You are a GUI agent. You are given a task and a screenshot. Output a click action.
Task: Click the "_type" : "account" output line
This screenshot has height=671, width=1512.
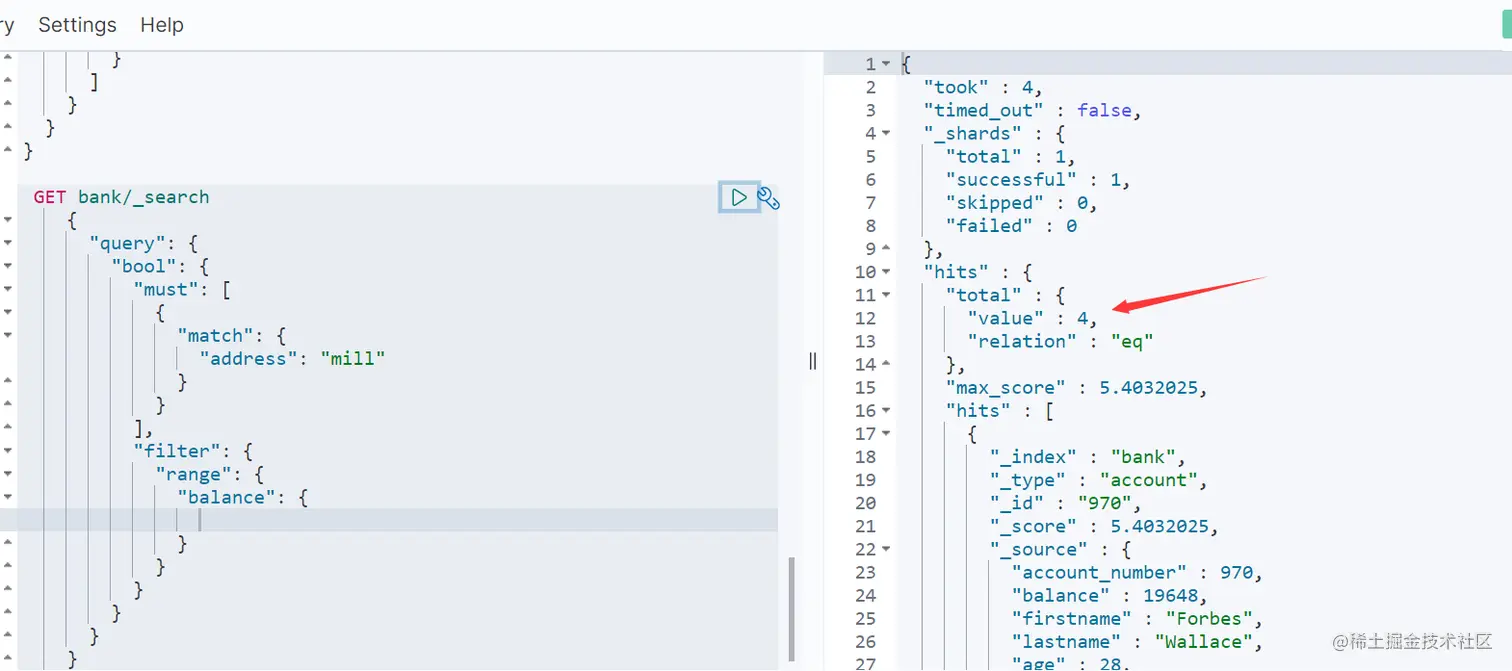coord(1098,480)
